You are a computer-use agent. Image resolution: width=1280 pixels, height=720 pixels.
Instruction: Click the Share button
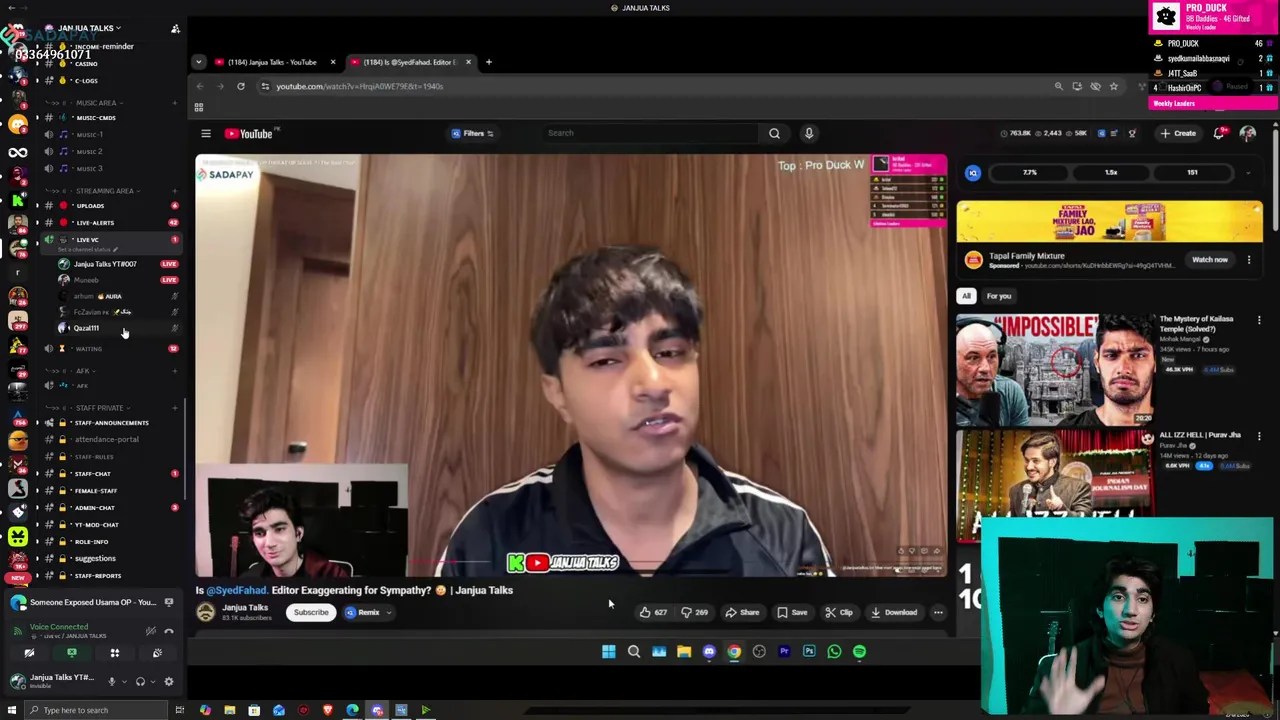point(742,612)
